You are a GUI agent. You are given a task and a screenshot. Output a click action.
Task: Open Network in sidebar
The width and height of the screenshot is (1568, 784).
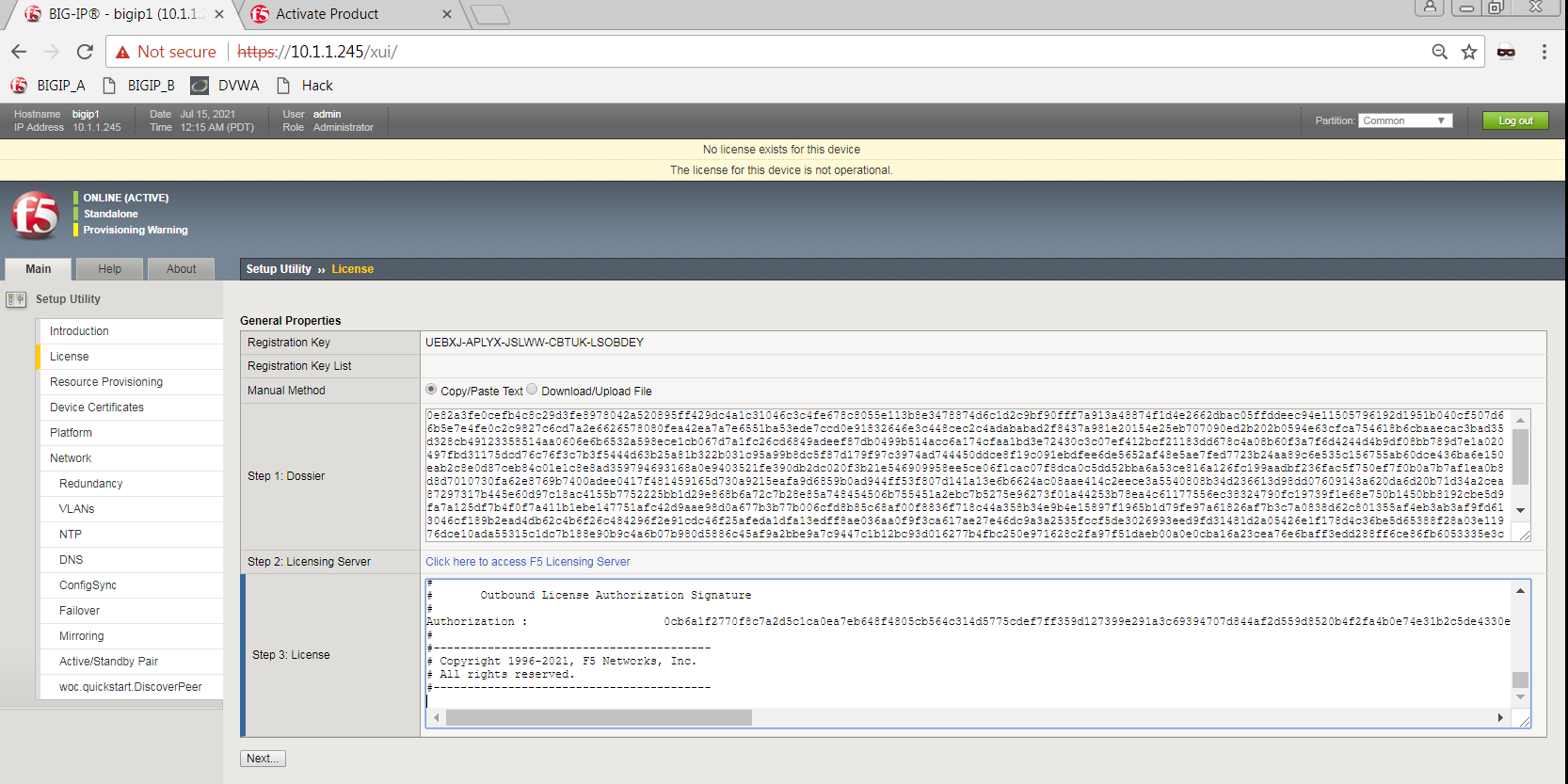coord(130,458)
